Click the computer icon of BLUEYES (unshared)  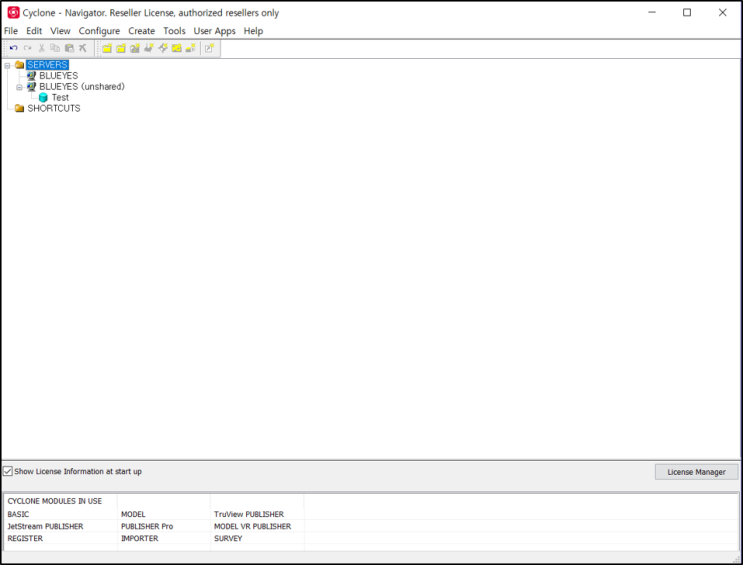(31, 86)
